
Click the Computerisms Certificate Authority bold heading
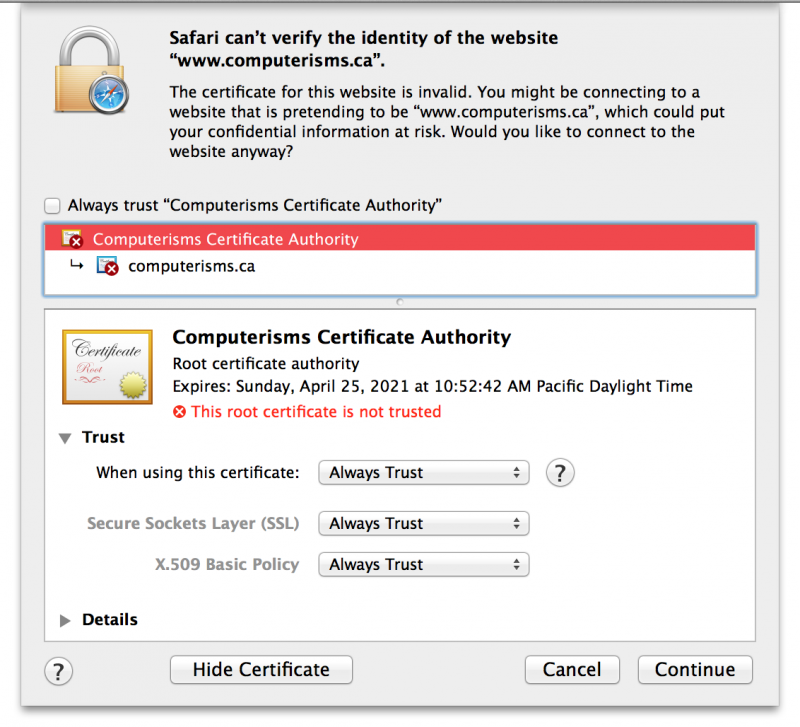[x=341, y=337]
